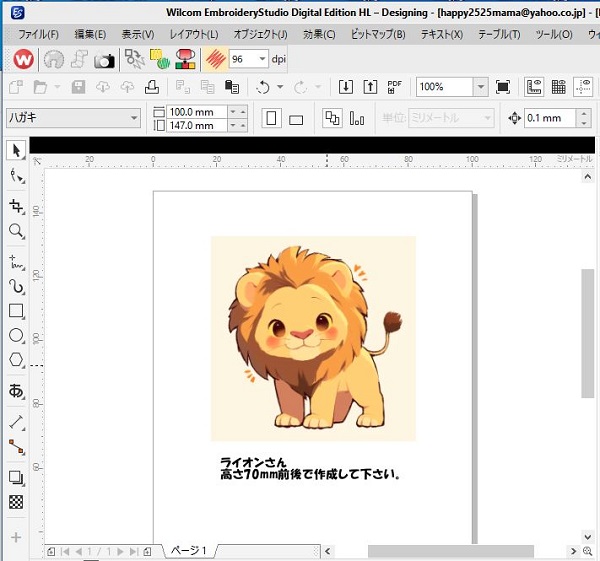Select the Rectangle tool
This screenshot has height=561, width=600.
click(16, 311)
